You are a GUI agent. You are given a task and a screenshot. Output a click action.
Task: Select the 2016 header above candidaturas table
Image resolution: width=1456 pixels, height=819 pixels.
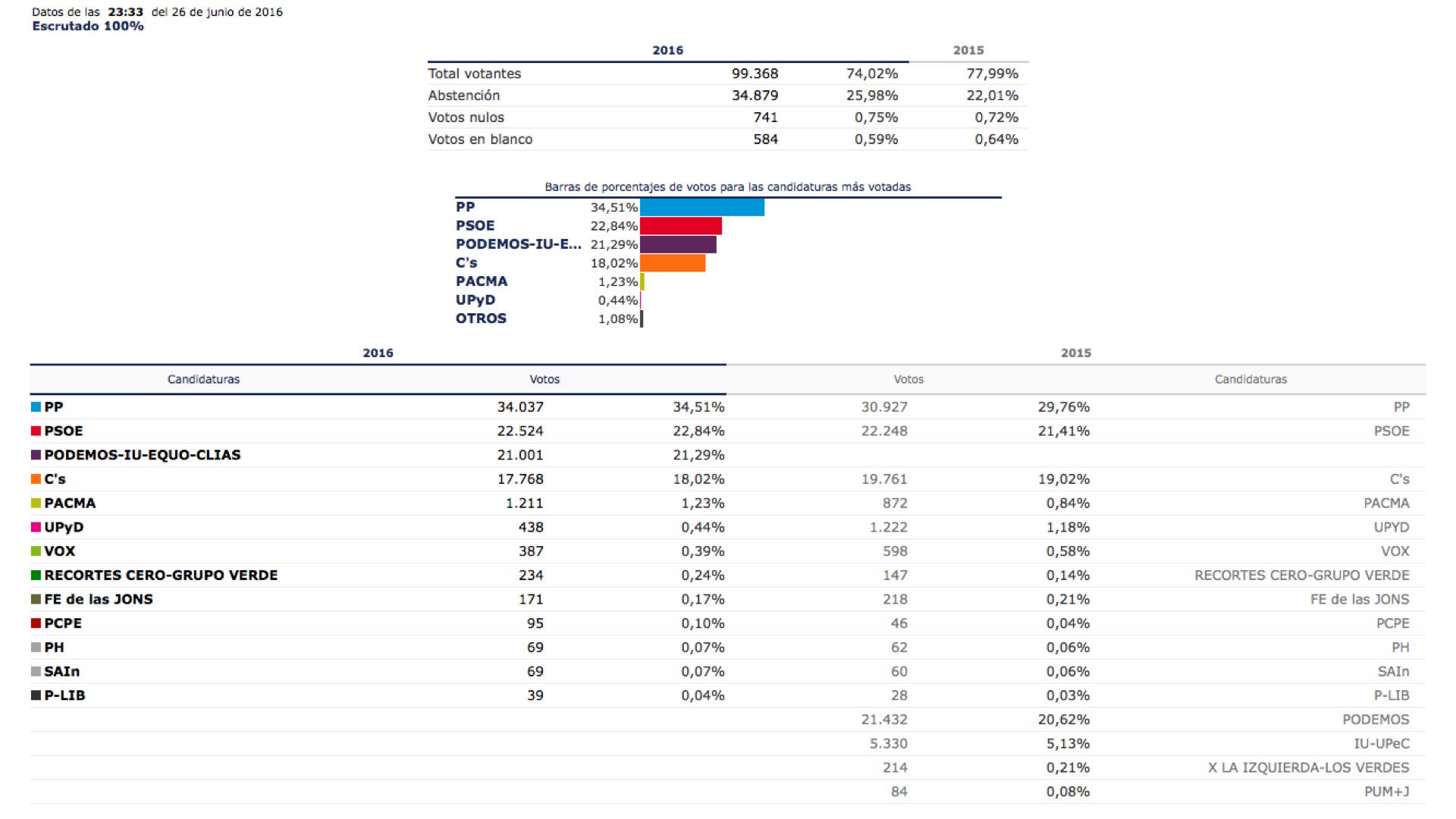point(378,353)
